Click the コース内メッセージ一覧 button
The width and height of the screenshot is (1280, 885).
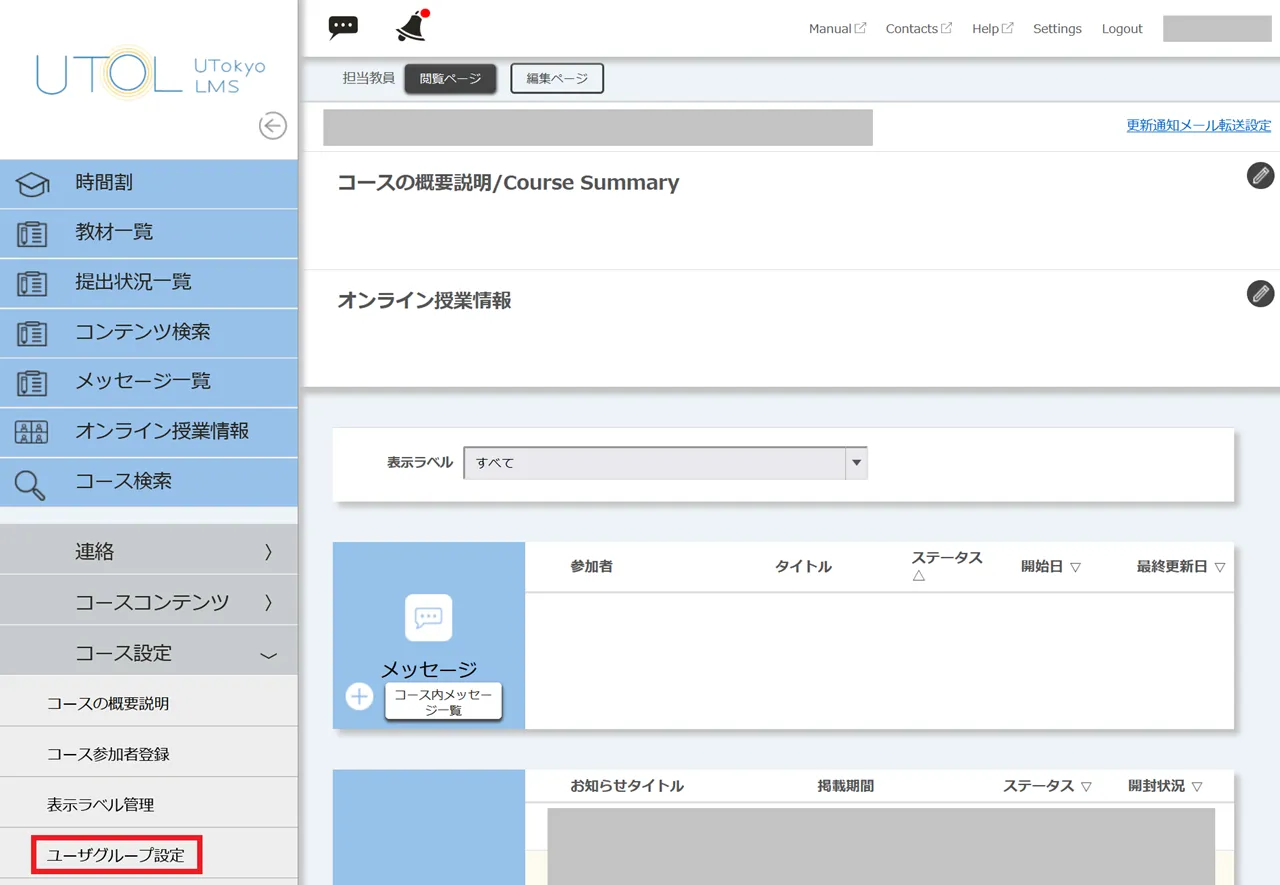443,702
